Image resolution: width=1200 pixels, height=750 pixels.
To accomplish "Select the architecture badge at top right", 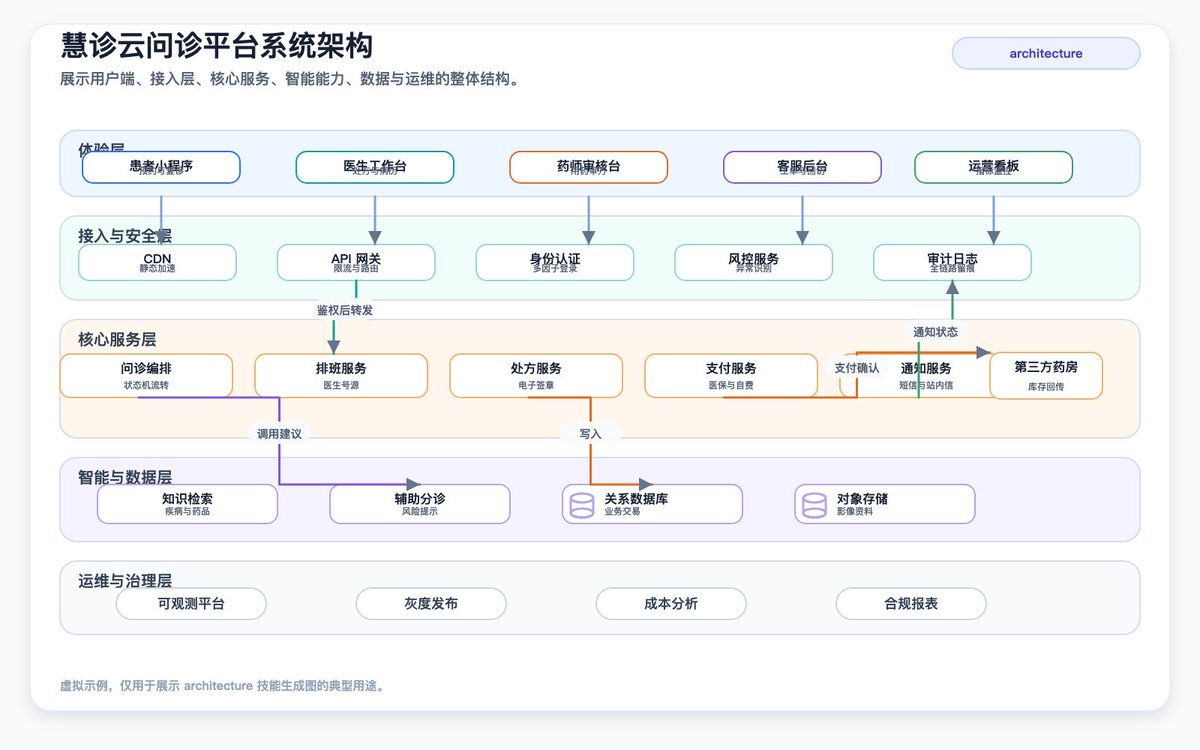I will pyautogui.click(x=1046, y=53).
